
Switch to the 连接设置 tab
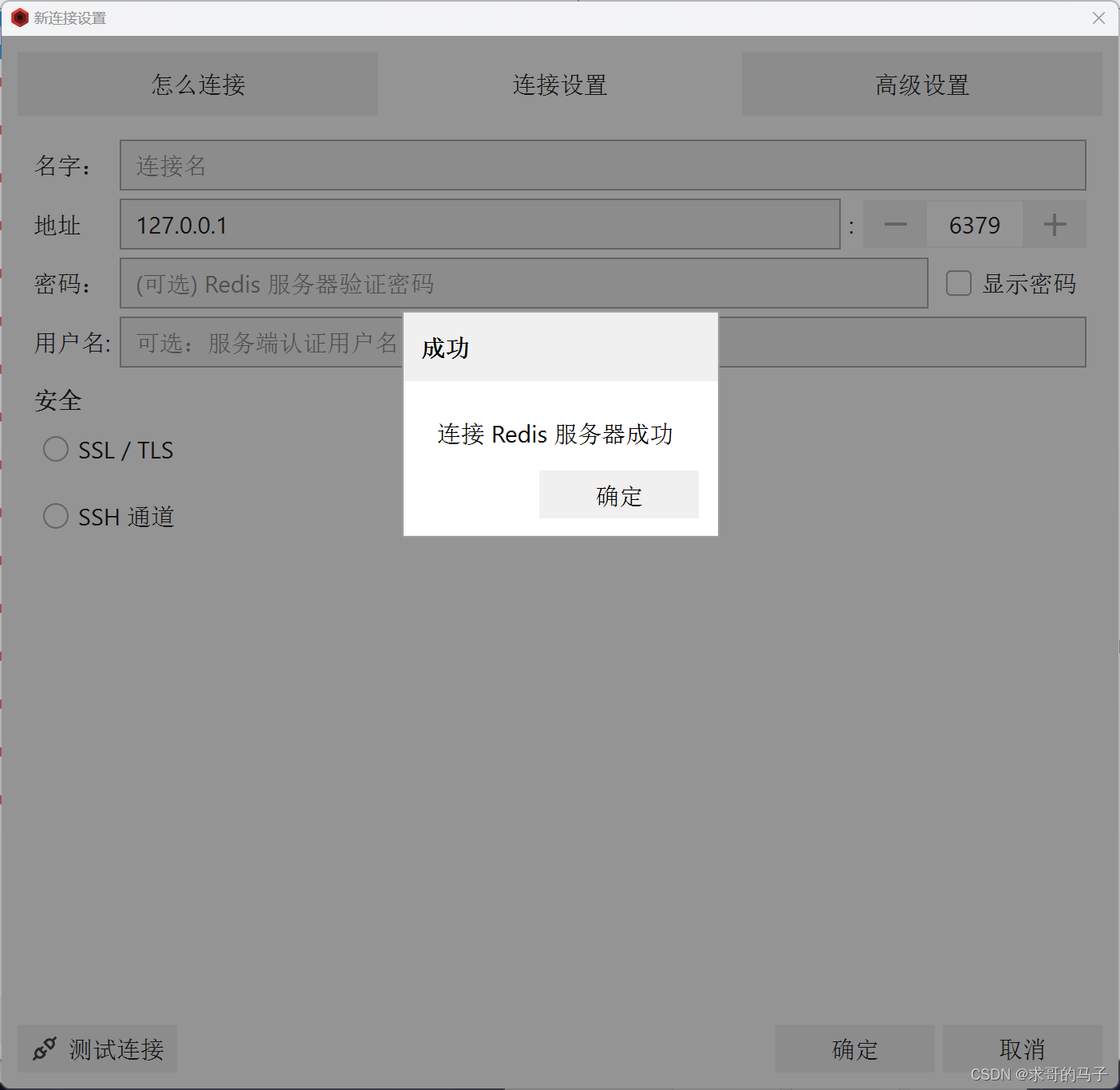pos(560,84)
